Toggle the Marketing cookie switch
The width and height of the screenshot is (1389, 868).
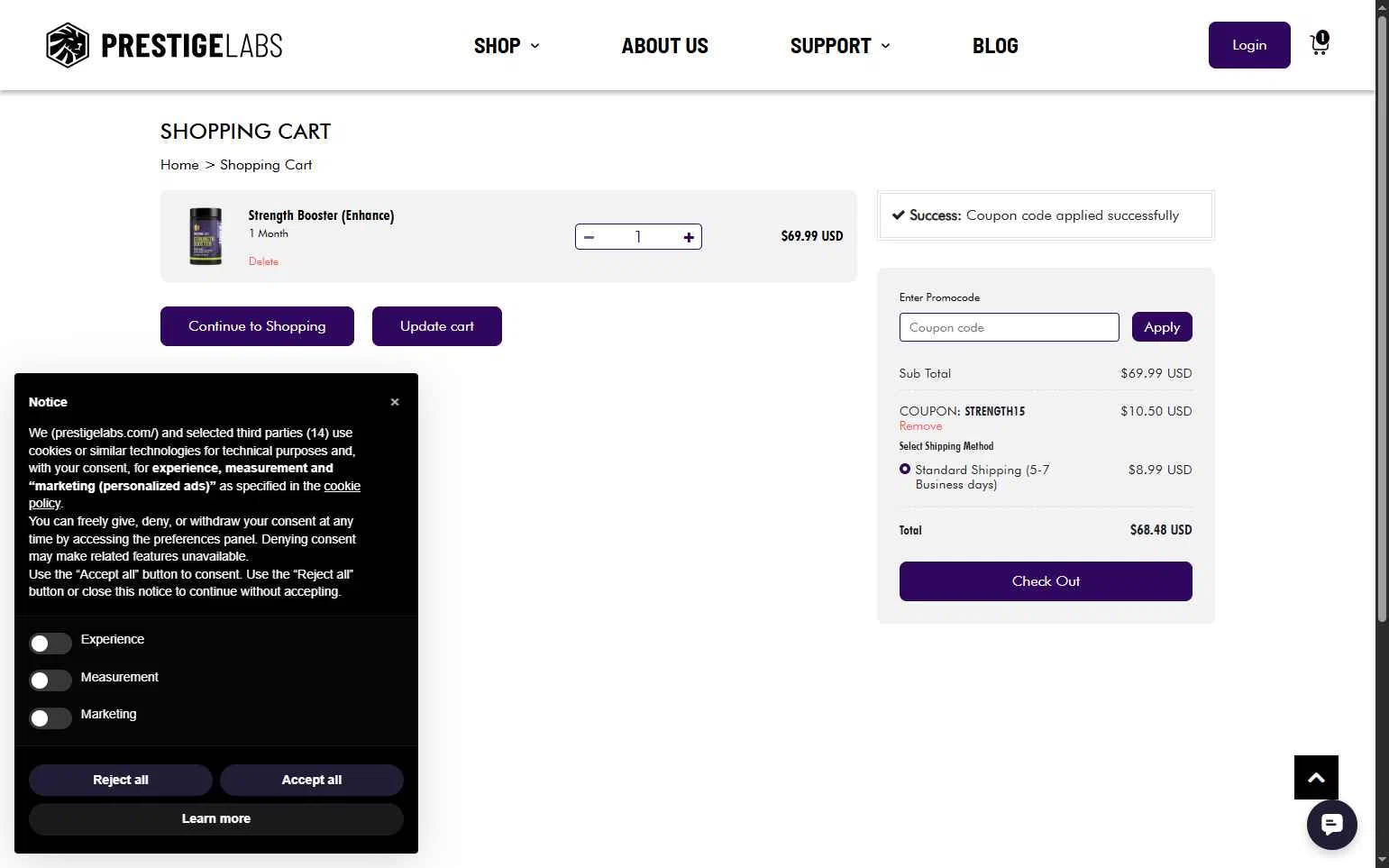click(x=50, y=717)
